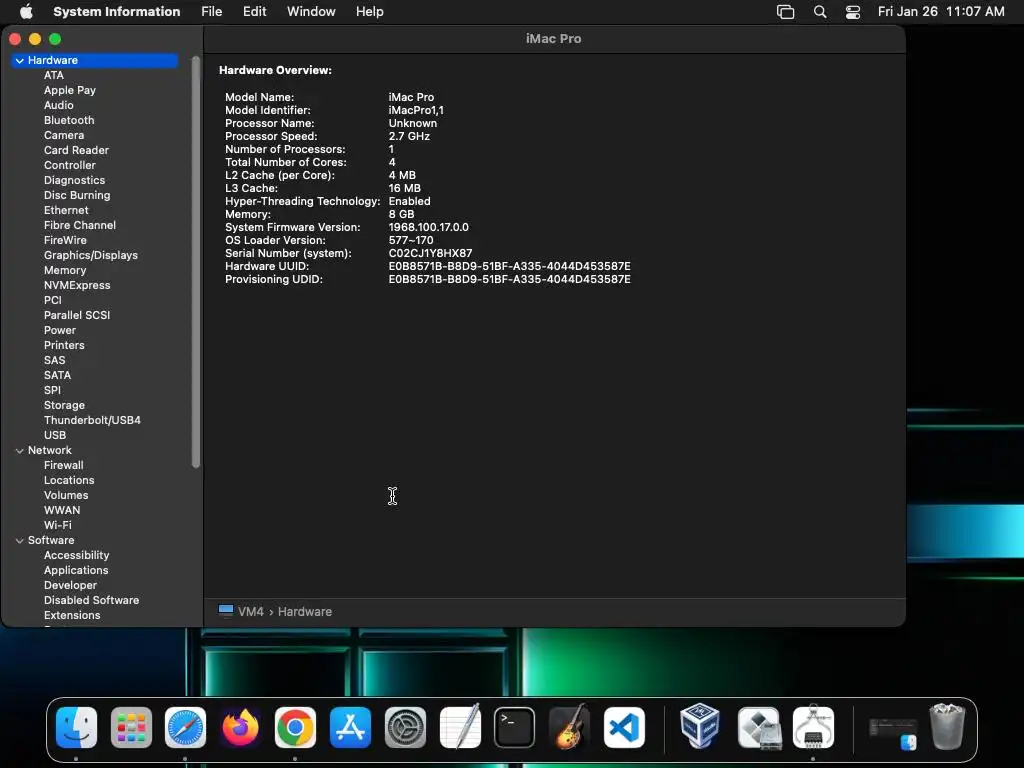
Task: Open the Window menu
Action: point(312,12)
